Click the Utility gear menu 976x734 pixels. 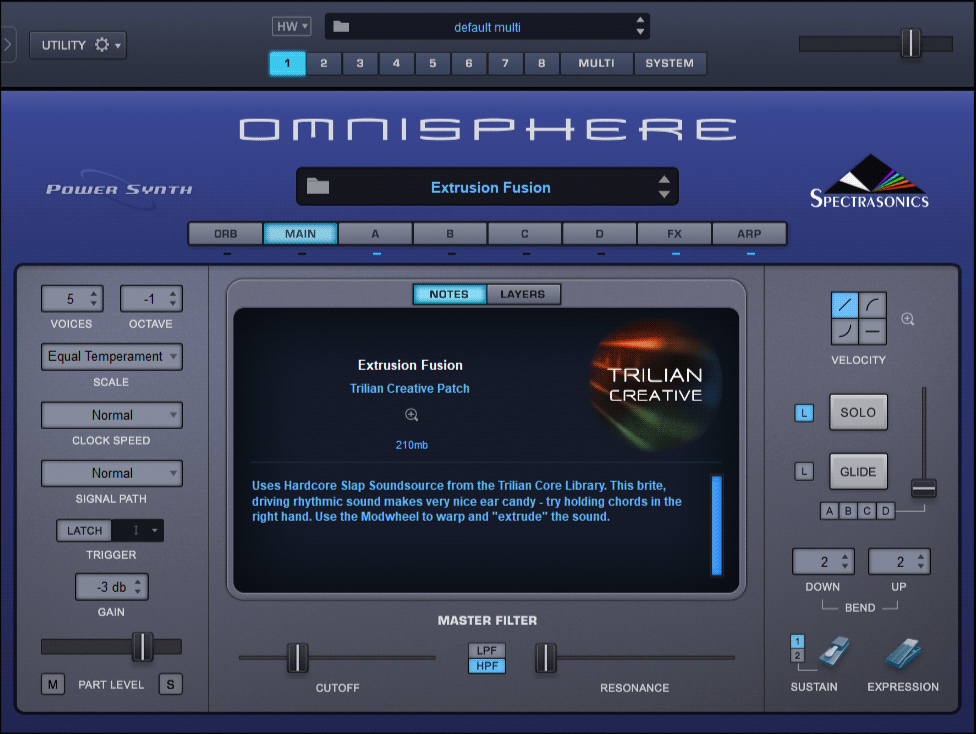78,45
